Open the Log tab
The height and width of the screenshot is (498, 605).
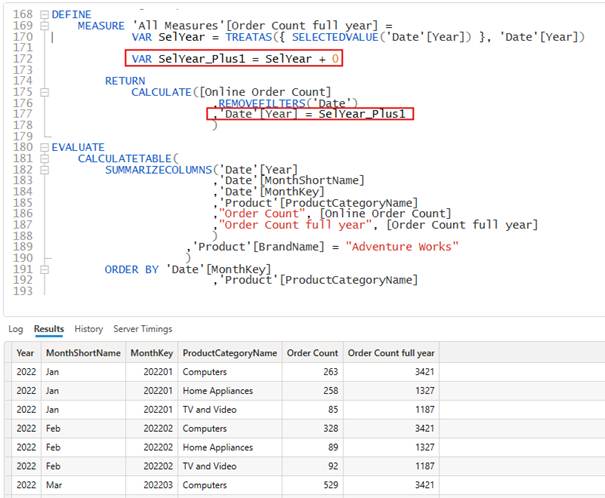(x=15, y=329)
